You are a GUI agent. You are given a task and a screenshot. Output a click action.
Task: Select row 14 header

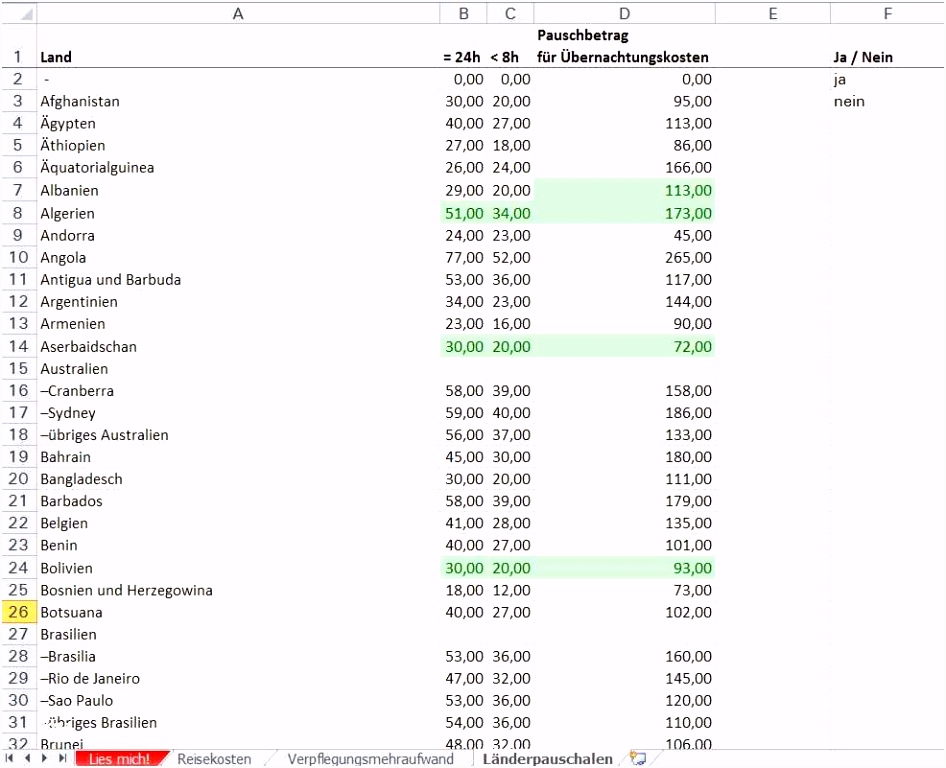click(x=19, y=346)
